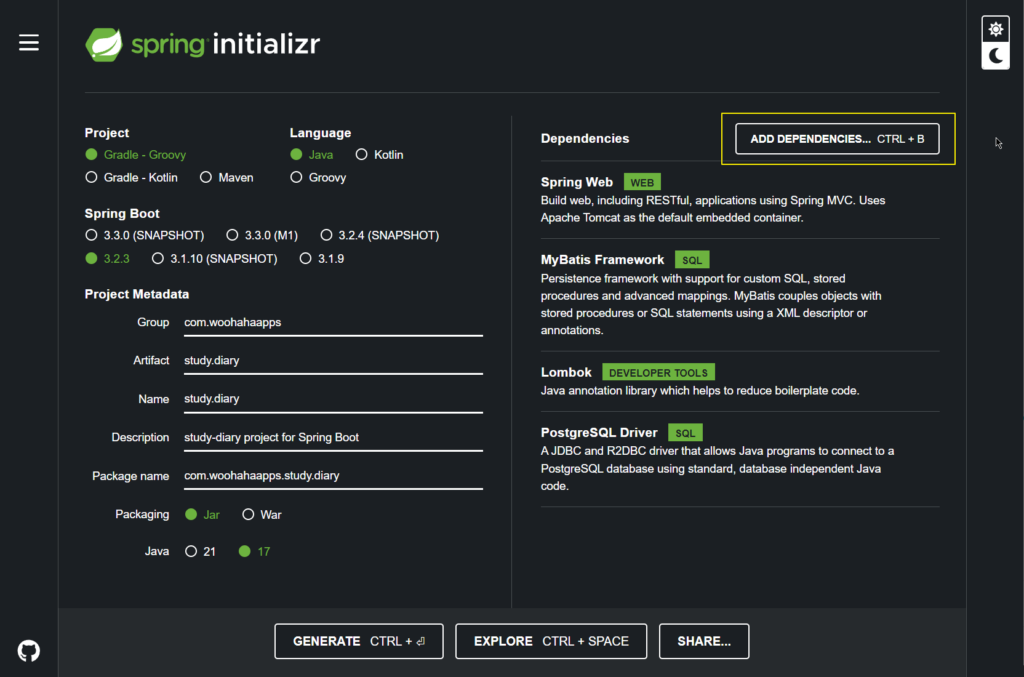The image size is (1024, 677).
Task: Click the PostgreSQL Driver dependency
Action: [740, 459]
